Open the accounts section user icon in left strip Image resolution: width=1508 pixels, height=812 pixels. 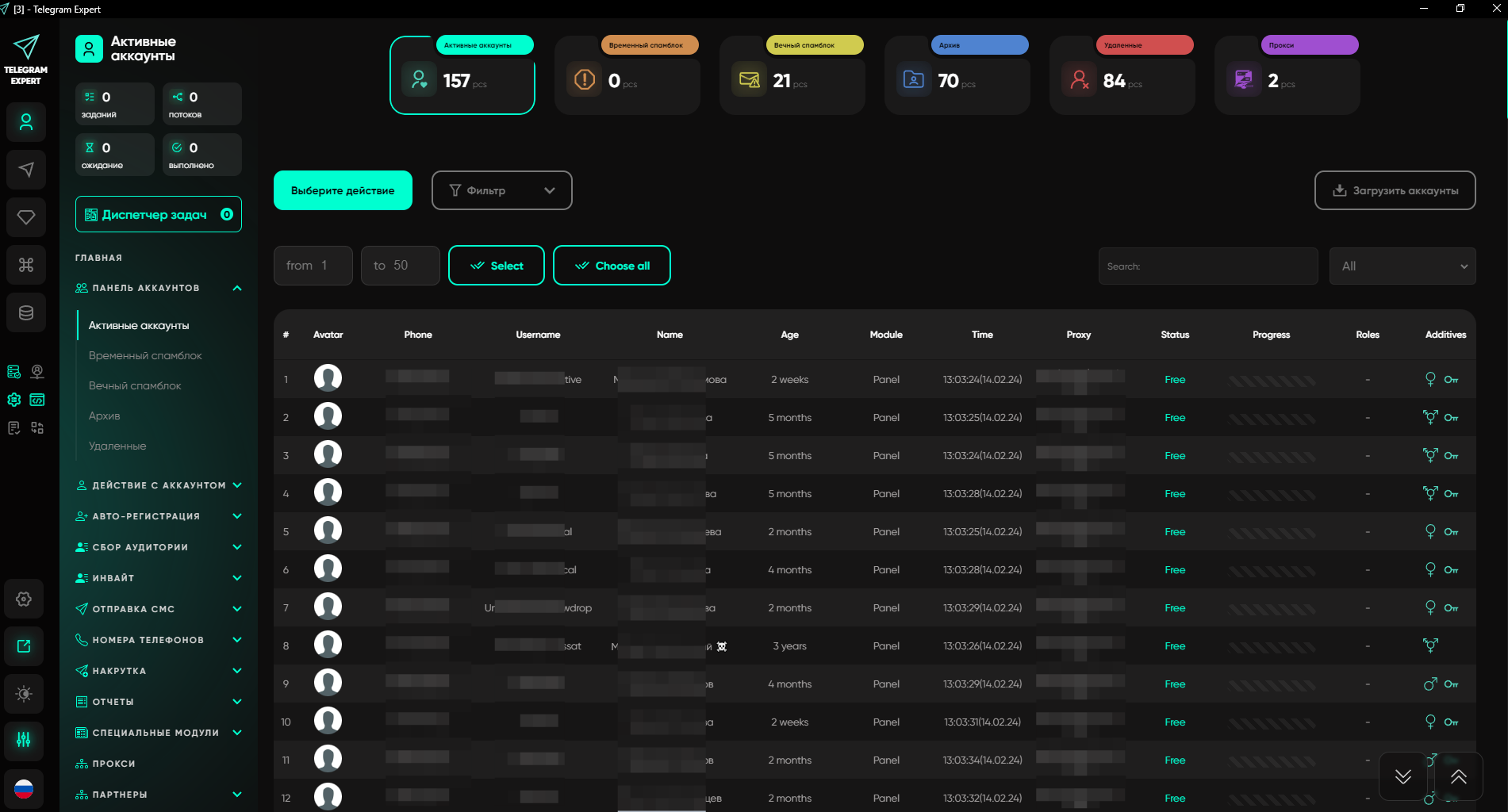[26, 122]
